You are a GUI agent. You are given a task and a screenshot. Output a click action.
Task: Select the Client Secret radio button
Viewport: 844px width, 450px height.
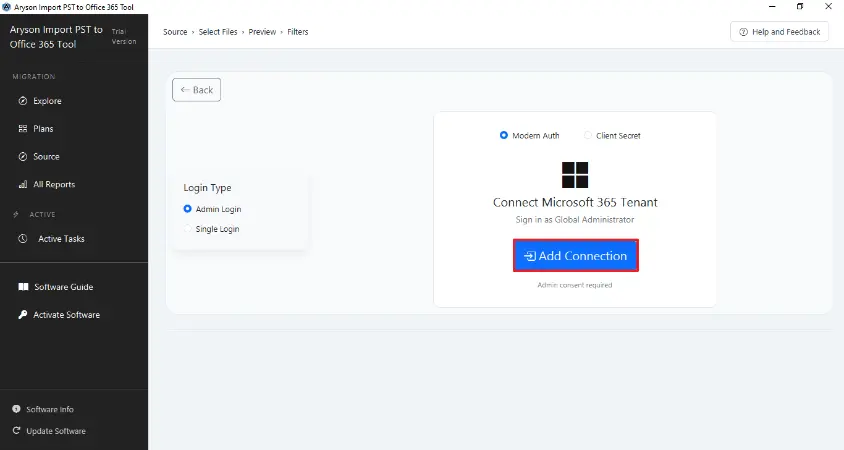[588, 135]
